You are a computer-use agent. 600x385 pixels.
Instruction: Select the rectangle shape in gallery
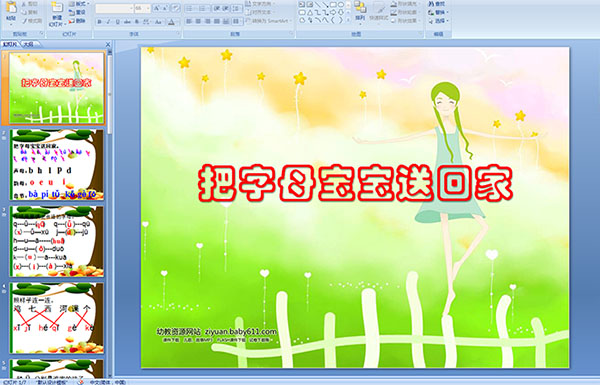click(333, 5)
